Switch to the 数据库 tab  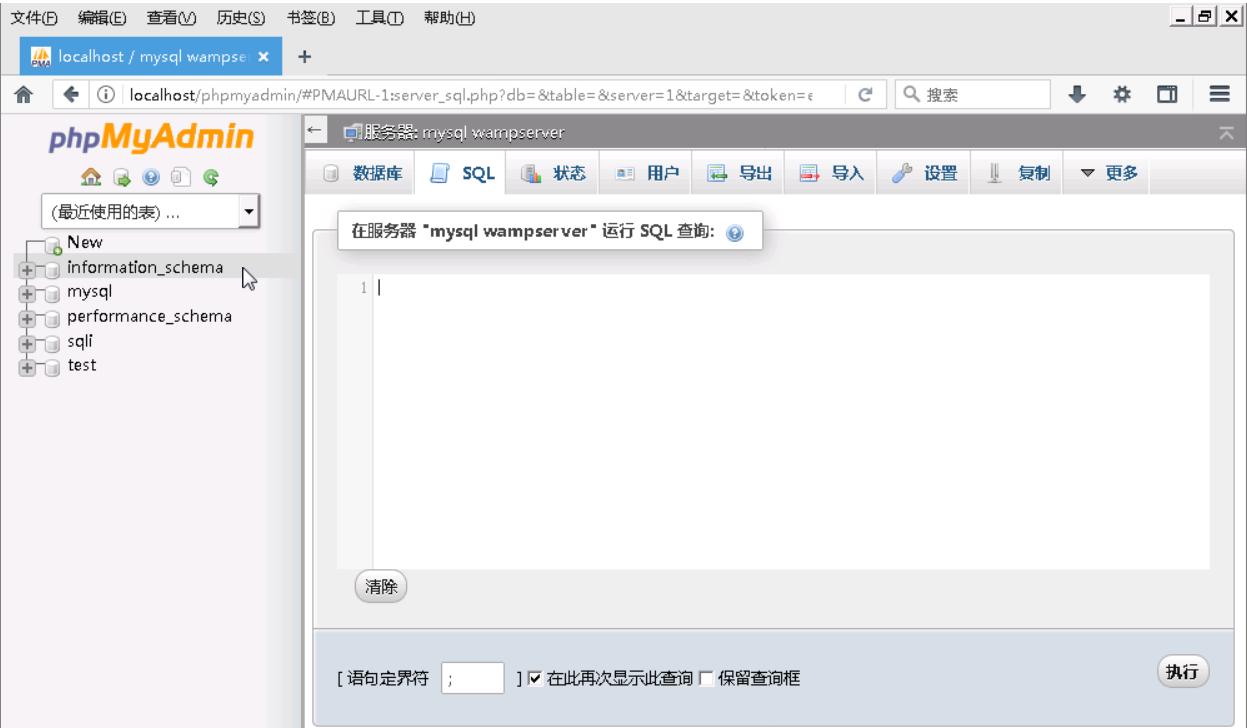[362, 173]
